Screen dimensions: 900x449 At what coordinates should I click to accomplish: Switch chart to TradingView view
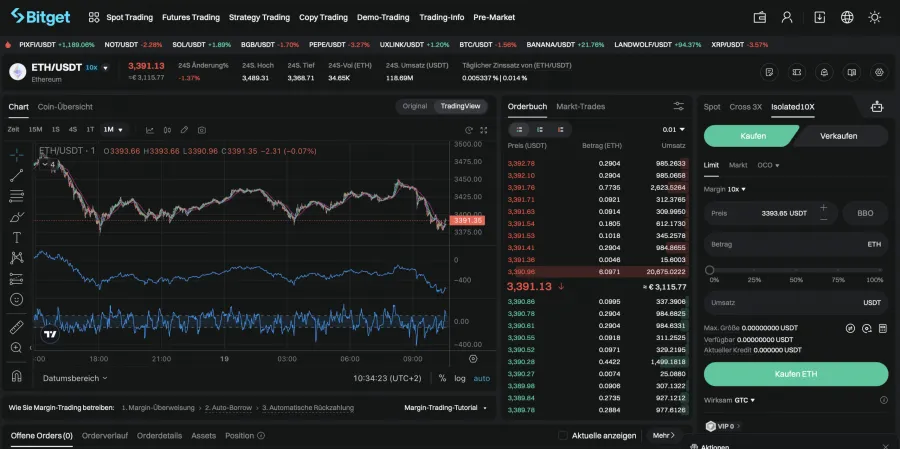[460, 106]
